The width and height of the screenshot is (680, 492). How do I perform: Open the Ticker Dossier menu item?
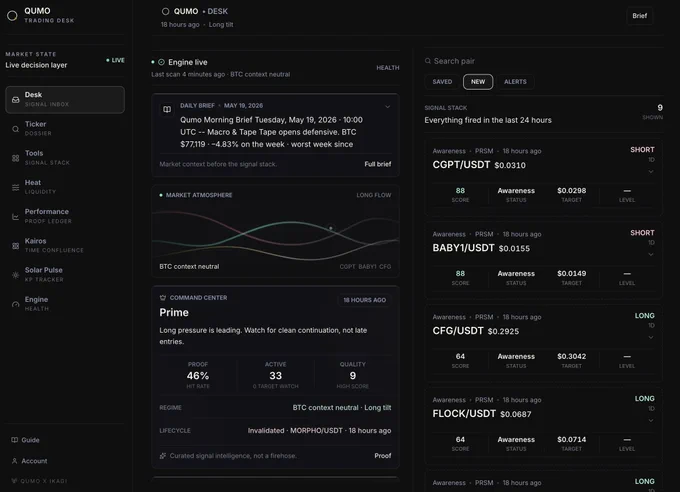[x=65, y=128]
